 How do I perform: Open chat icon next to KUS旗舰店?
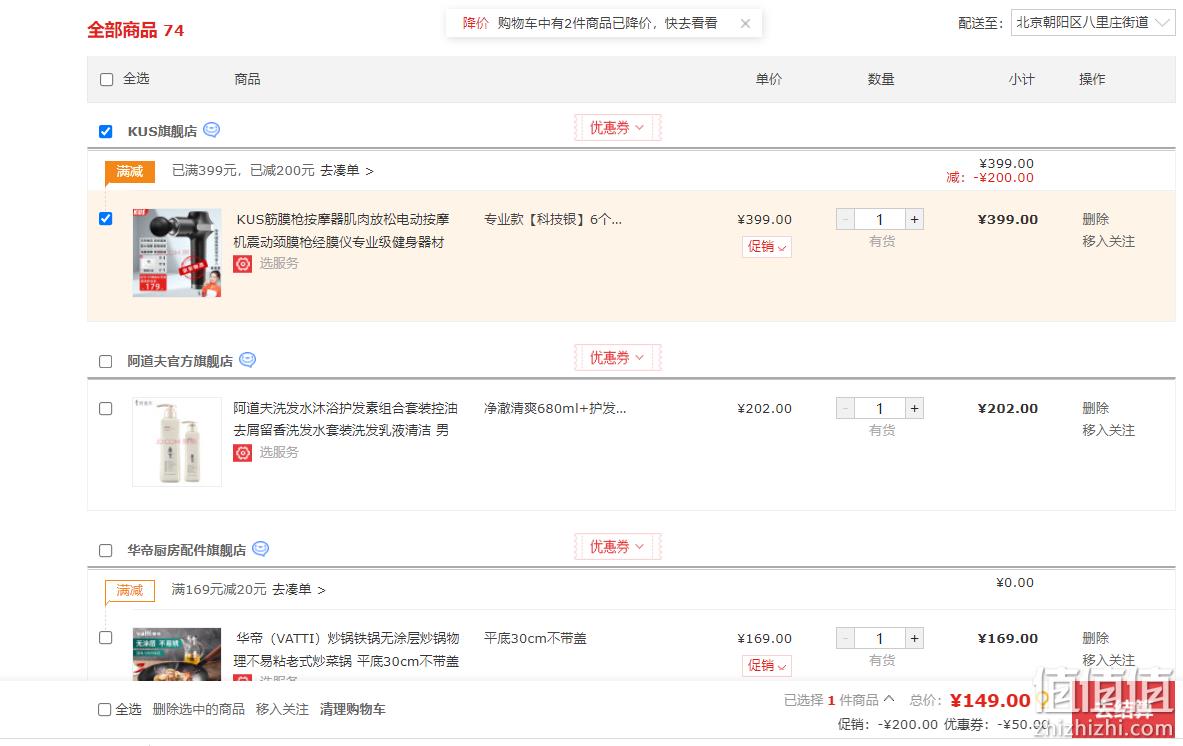pos(211,130)
